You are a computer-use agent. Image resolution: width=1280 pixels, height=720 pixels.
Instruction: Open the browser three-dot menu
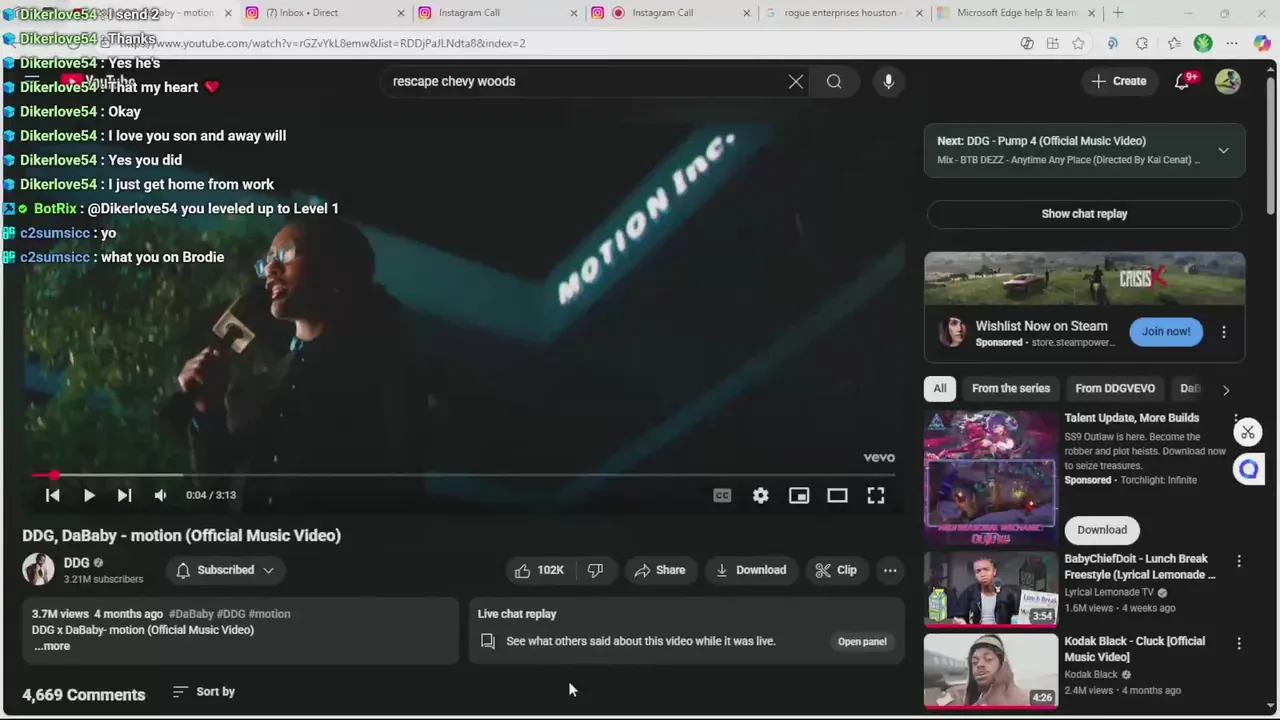pyautogui.click(x=1232, y=43)
